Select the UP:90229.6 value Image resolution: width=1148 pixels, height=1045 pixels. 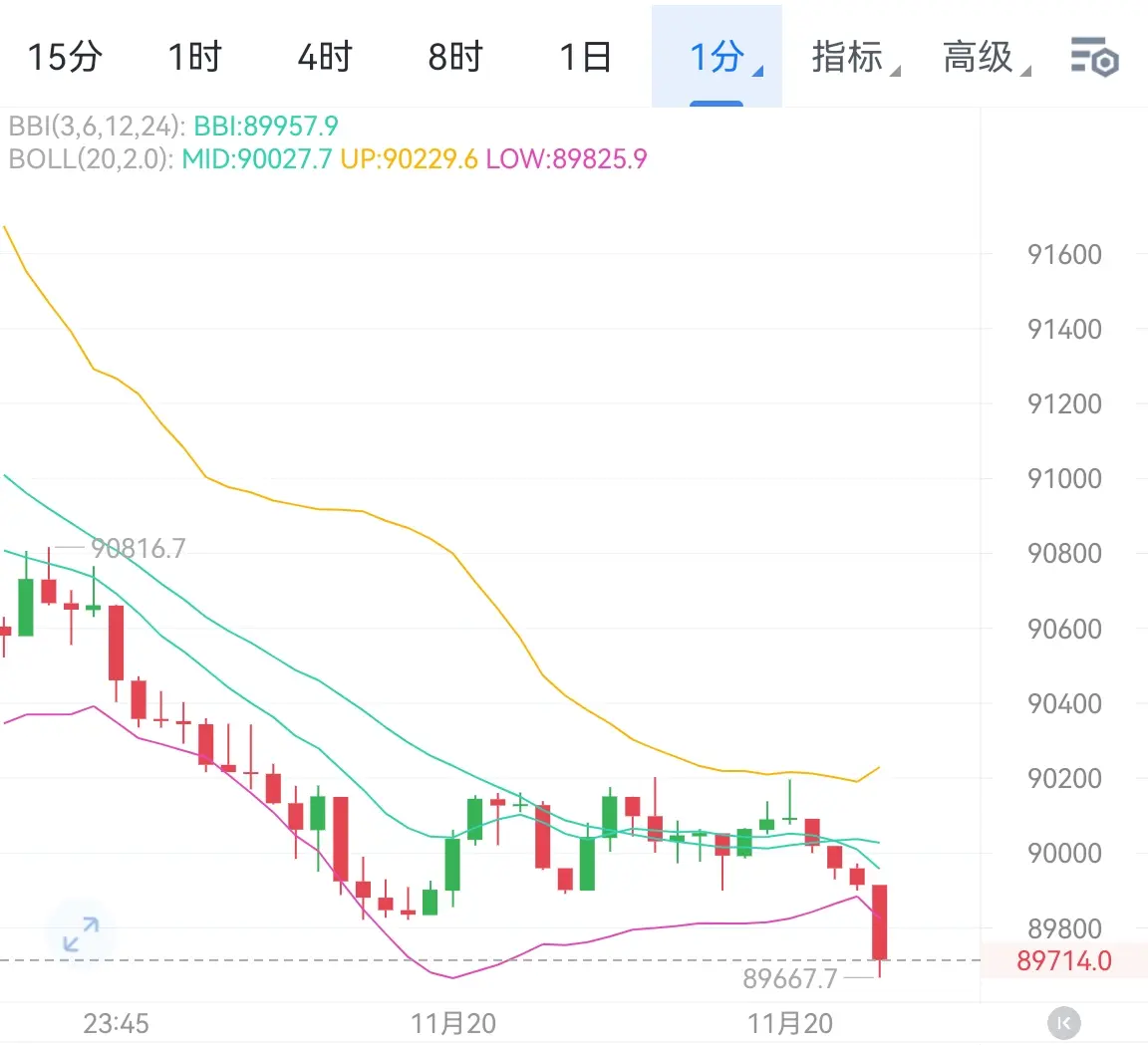[x=409, y=158]
